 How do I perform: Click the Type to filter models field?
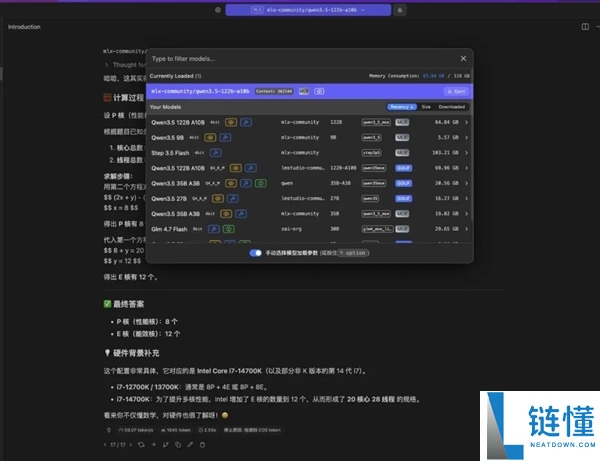(302, 59)
